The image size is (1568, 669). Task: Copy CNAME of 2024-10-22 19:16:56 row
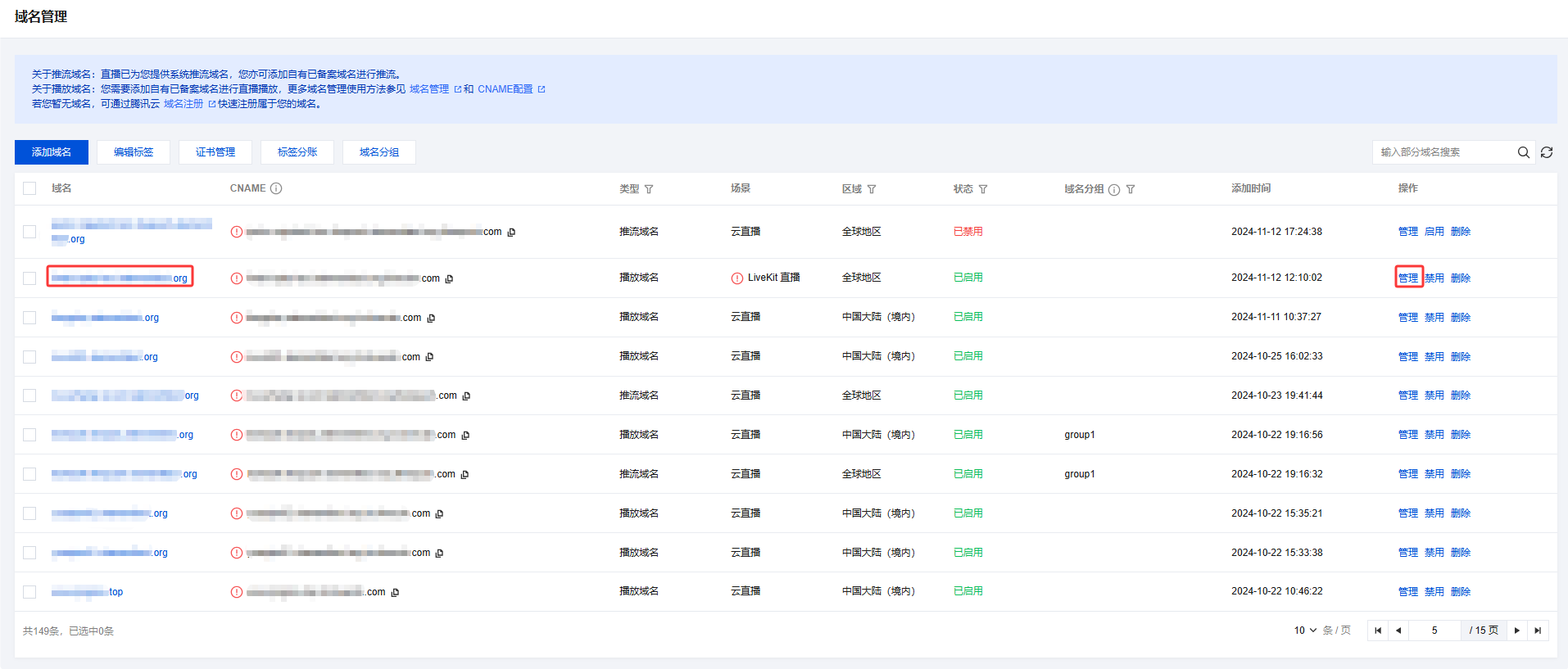(x=465, y=436)
